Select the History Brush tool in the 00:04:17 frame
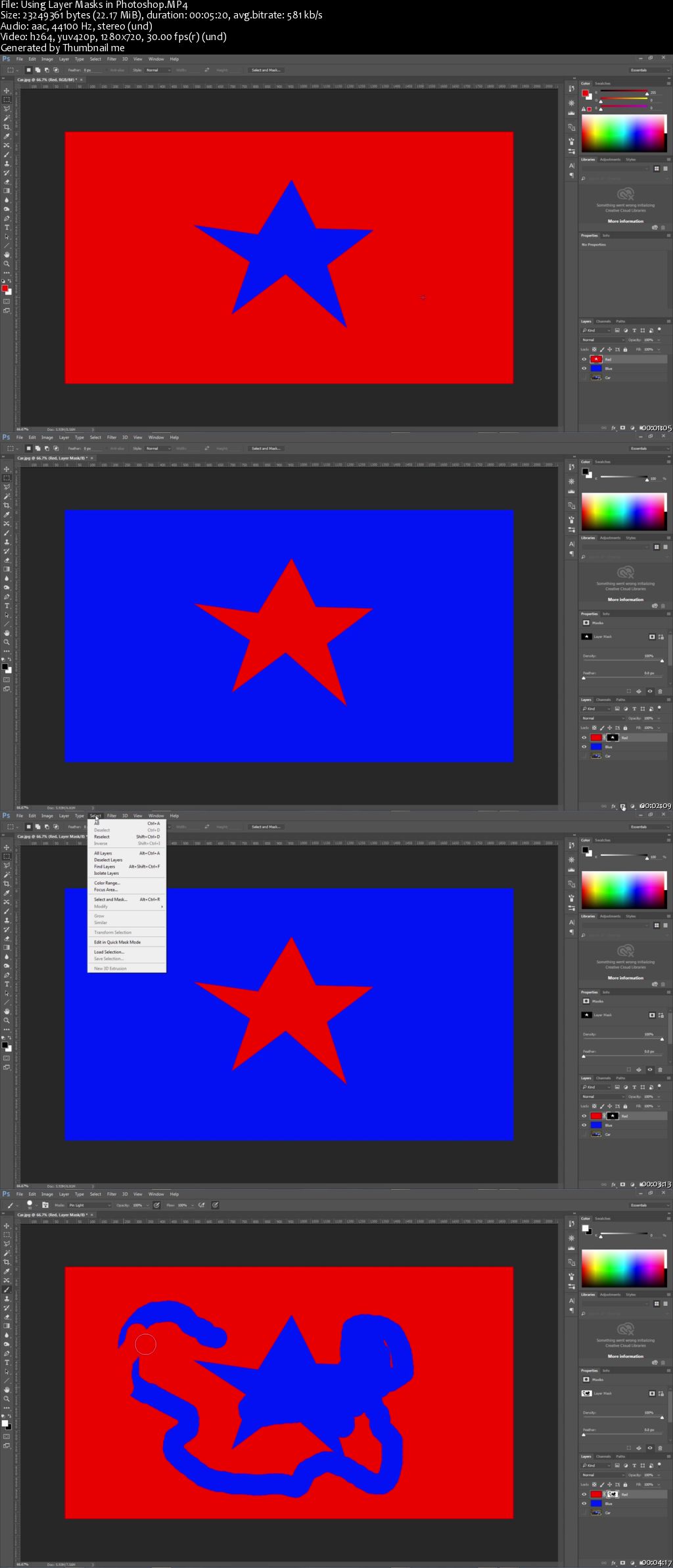 [x=7, y=1307]
